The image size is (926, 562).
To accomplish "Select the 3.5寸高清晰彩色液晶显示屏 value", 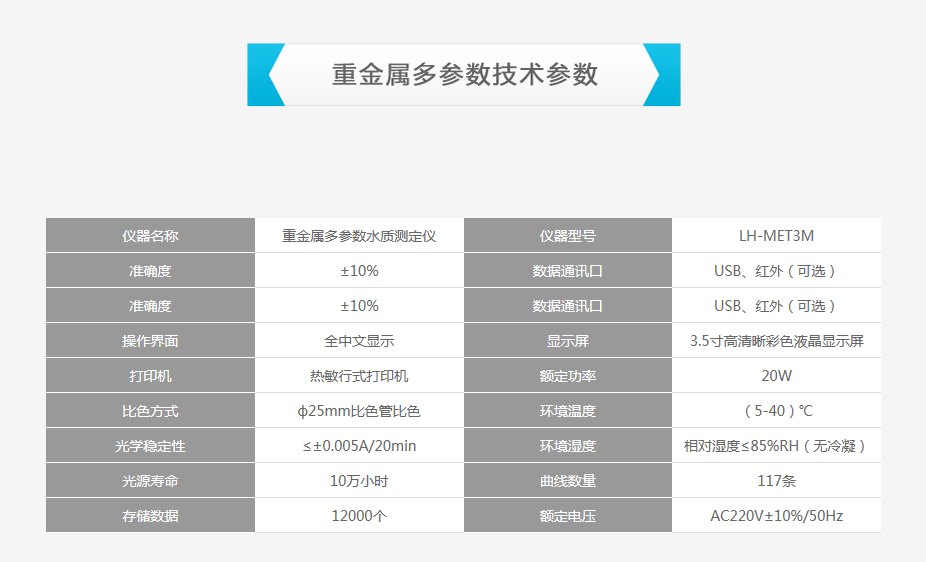I will (x=777, y=341).
